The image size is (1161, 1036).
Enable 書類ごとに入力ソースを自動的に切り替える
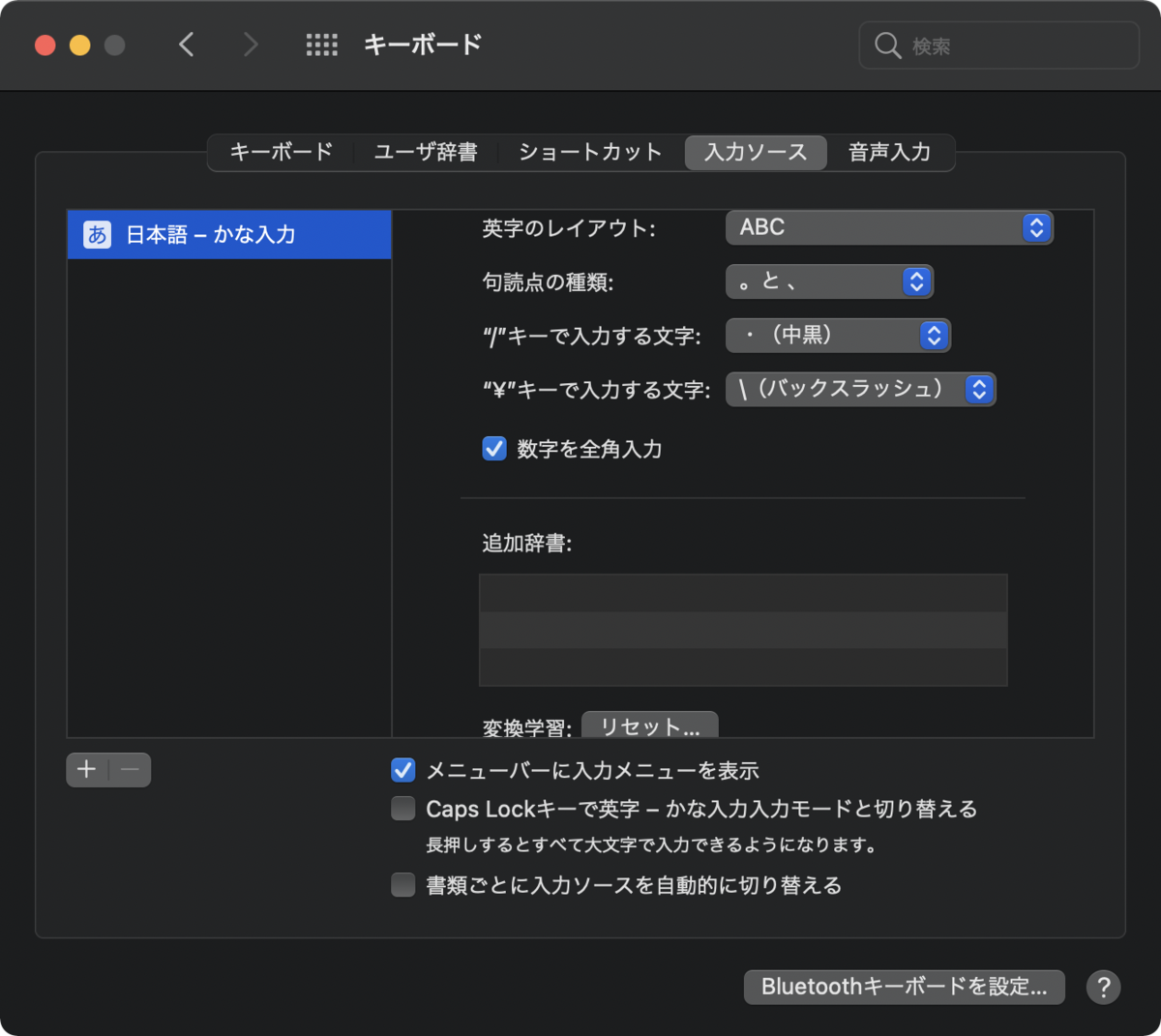[402, 884]
